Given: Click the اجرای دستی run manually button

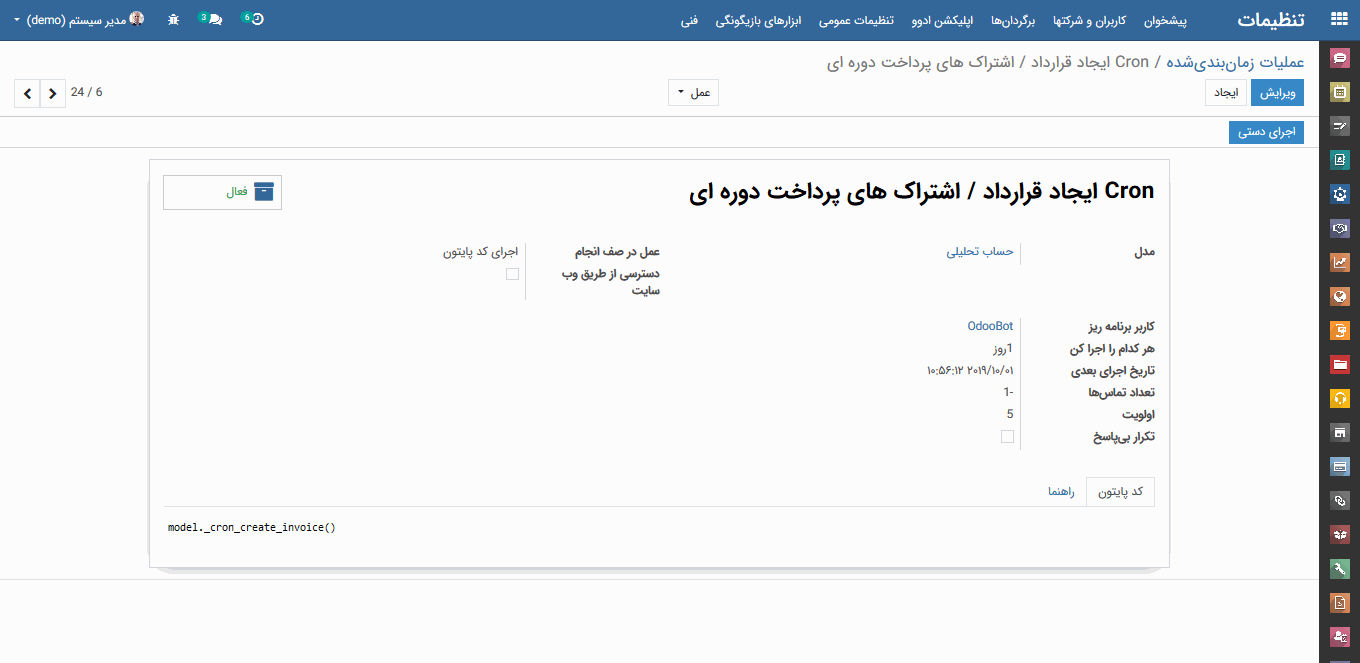Looking at the screenshot, I should click(x=1266, y=132).
